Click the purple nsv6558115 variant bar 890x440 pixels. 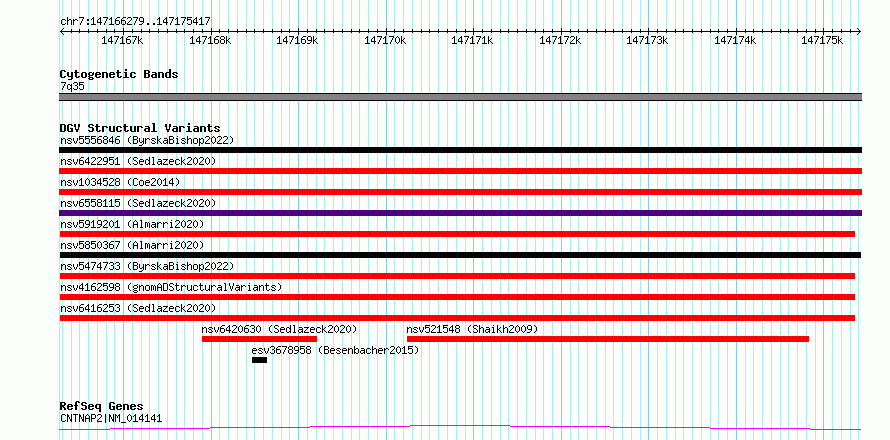[460, 213]
